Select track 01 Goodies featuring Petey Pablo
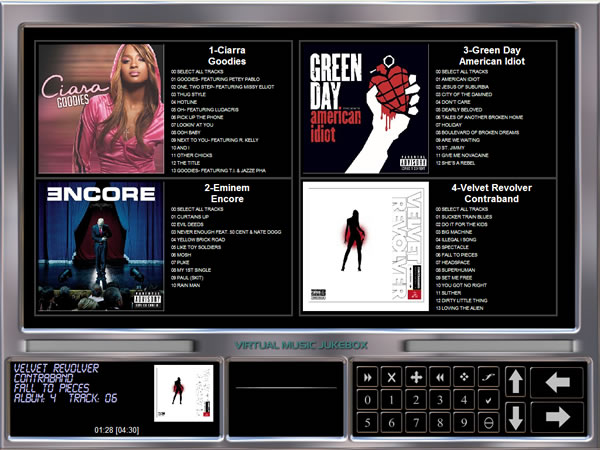The width and height of the screenshot is (600, 450). click(x=215, y=79)
